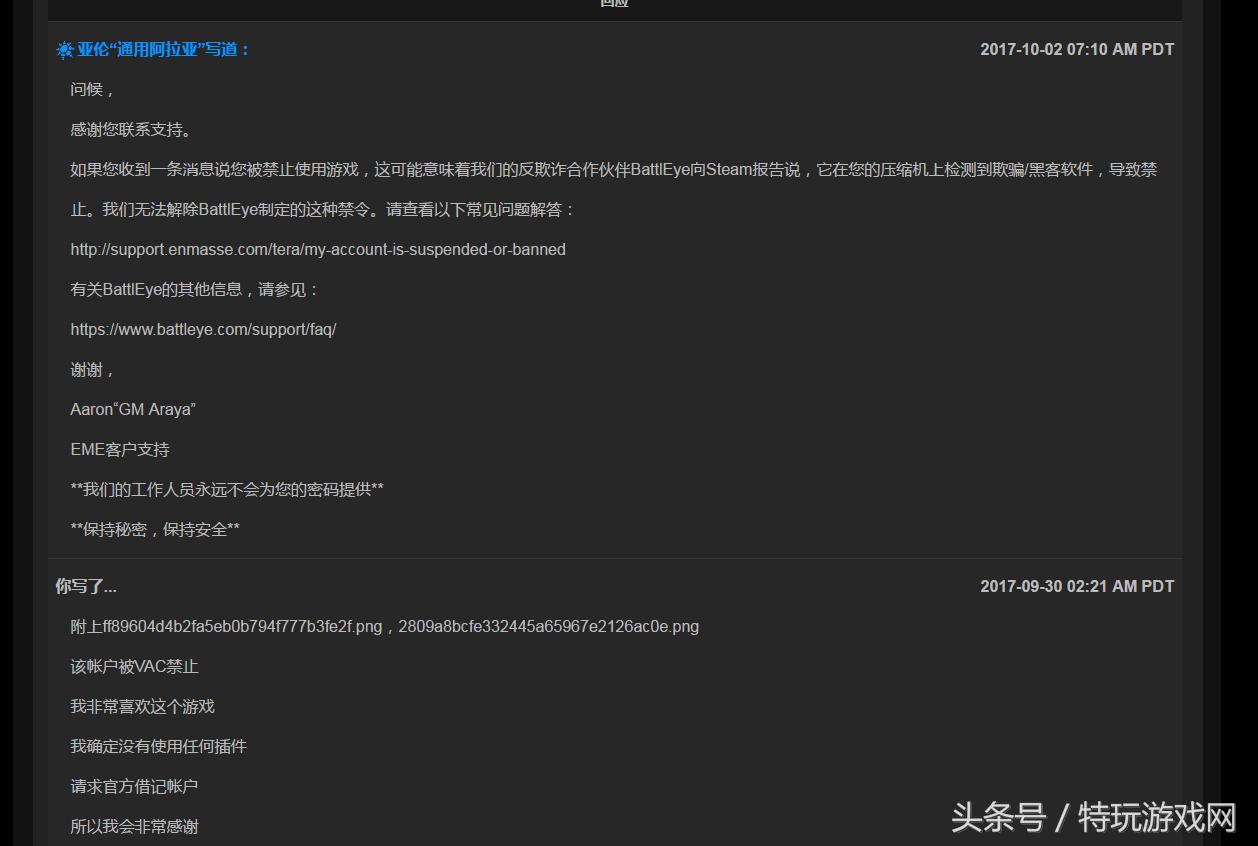This screenshot has height=846, width=1258.
Task: Click the line 请求官方借记帐户
Action: [133, 786]
